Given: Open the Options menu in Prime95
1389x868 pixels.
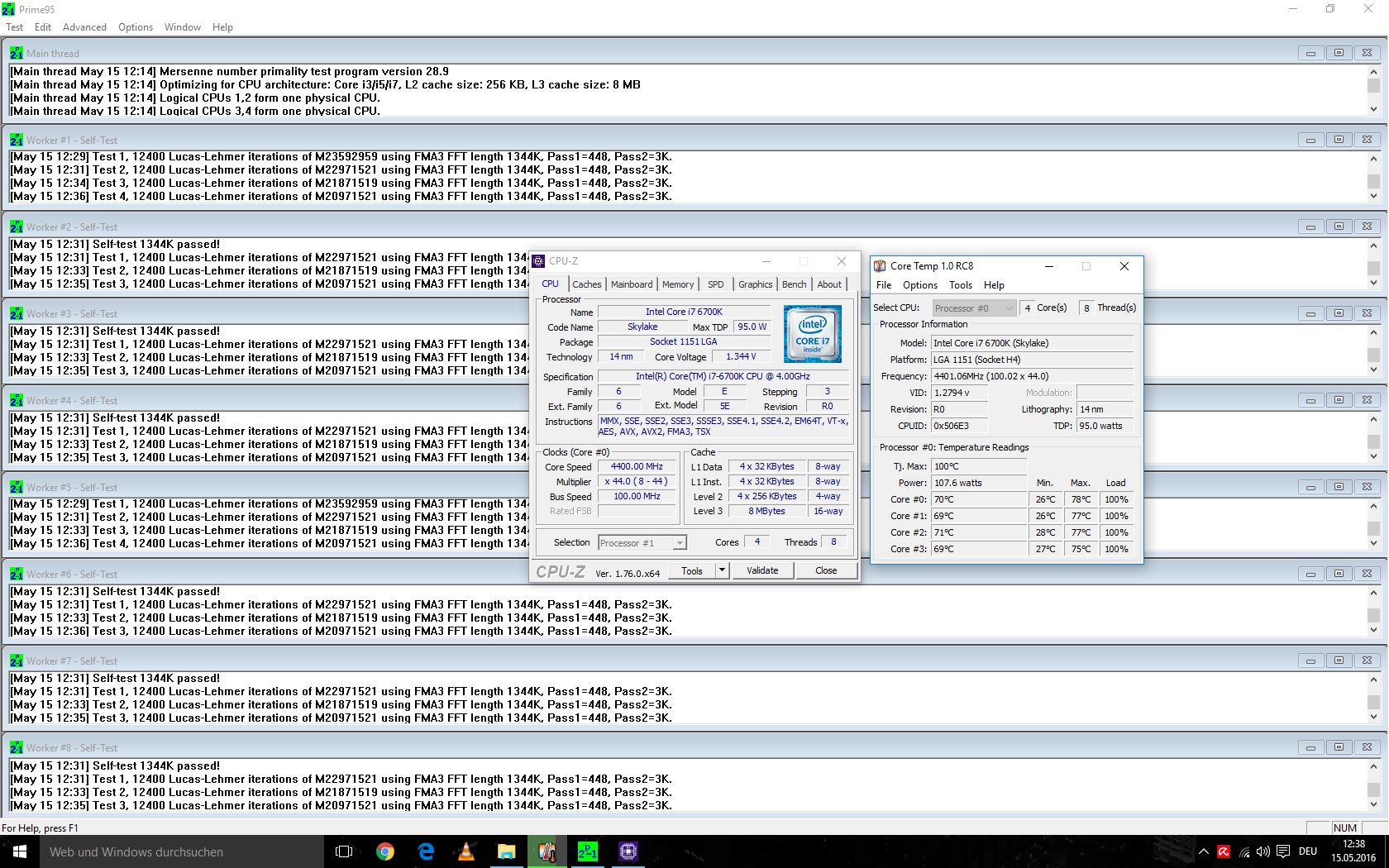Looking at the screenshot, I should tap(136, 27).
